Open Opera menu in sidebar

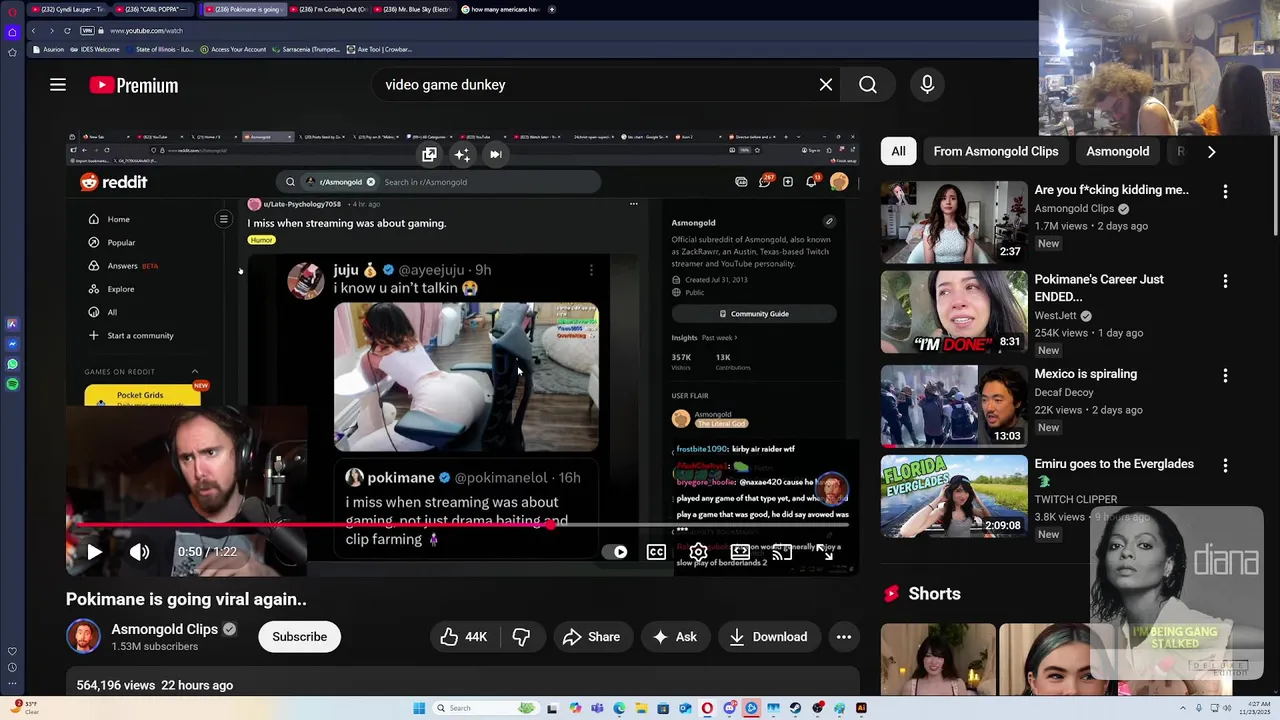tap(12, 10)
